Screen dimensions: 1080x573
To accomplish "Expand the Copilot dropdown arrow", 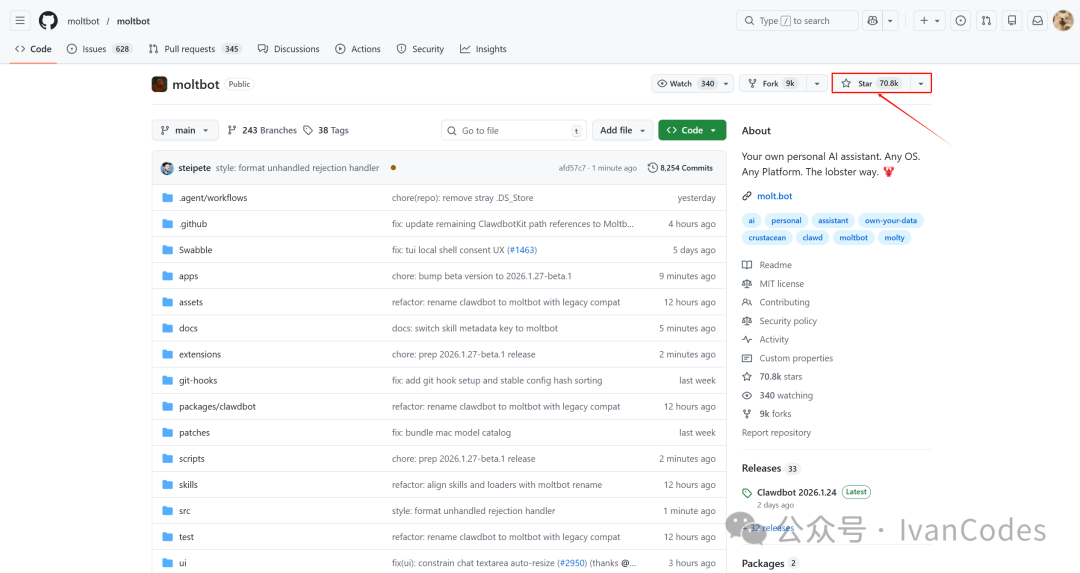I will [890, 21].
